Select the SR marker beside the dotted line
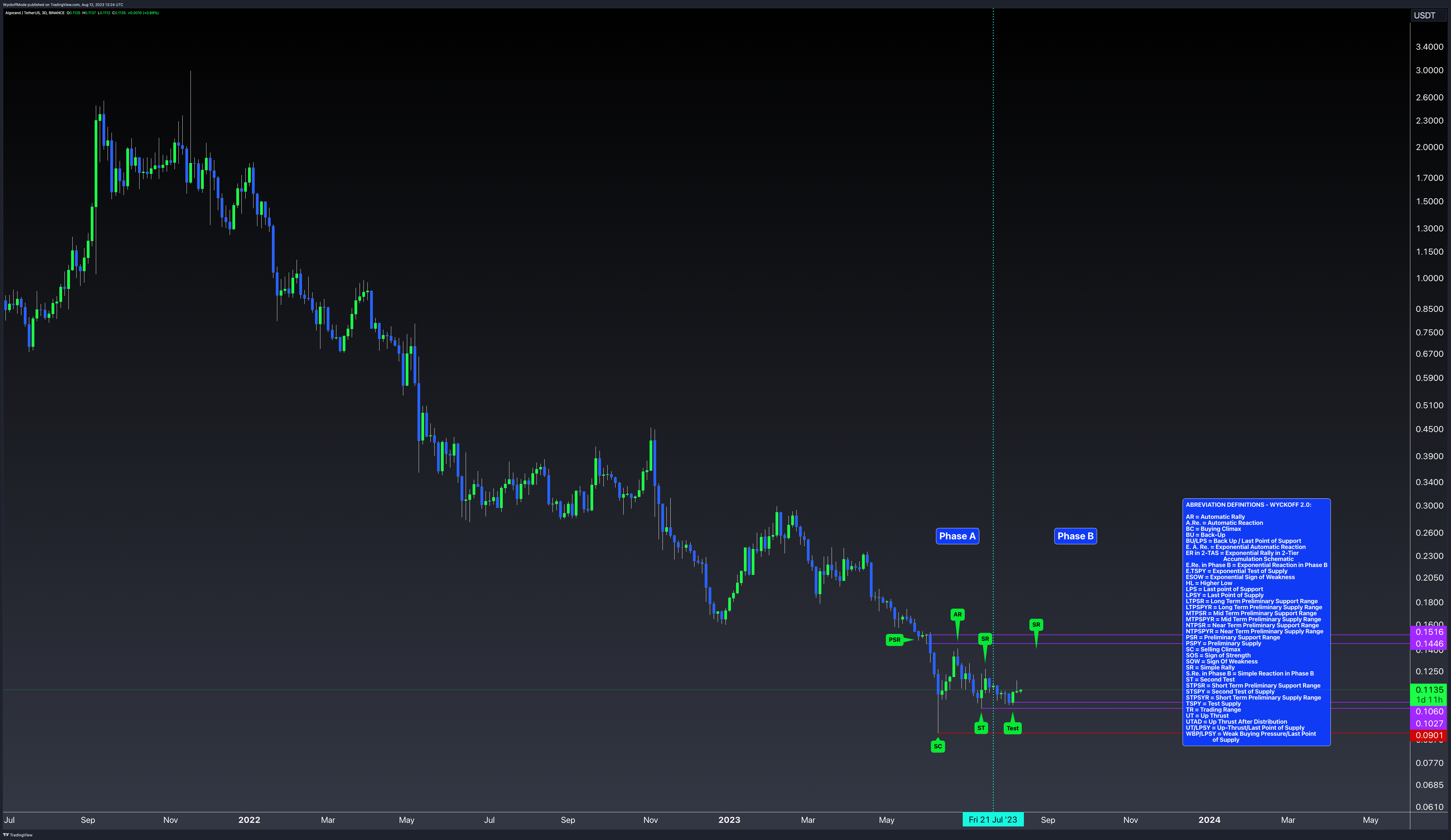 985,638
